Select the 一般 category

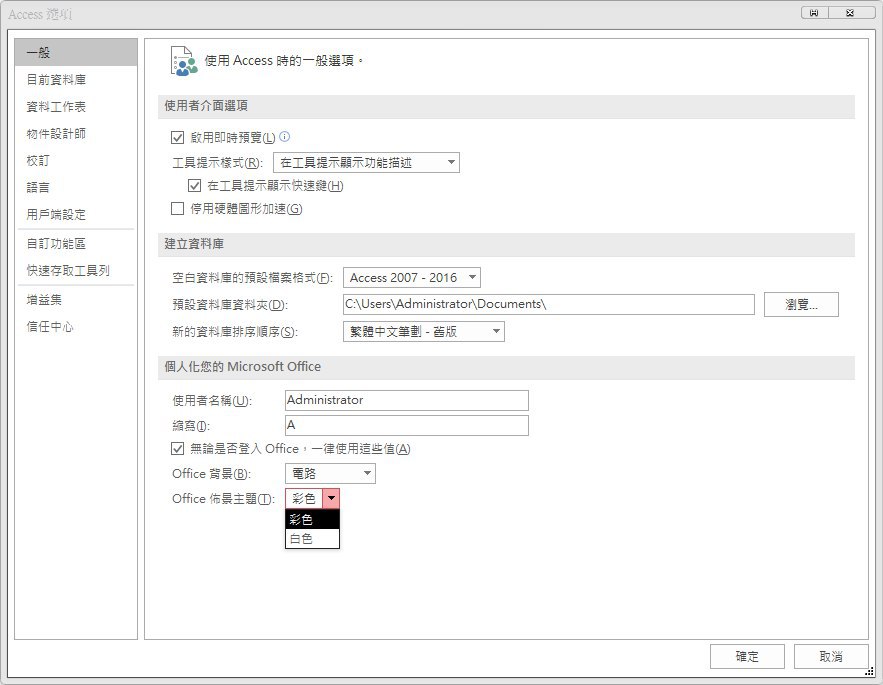(76, 52)
